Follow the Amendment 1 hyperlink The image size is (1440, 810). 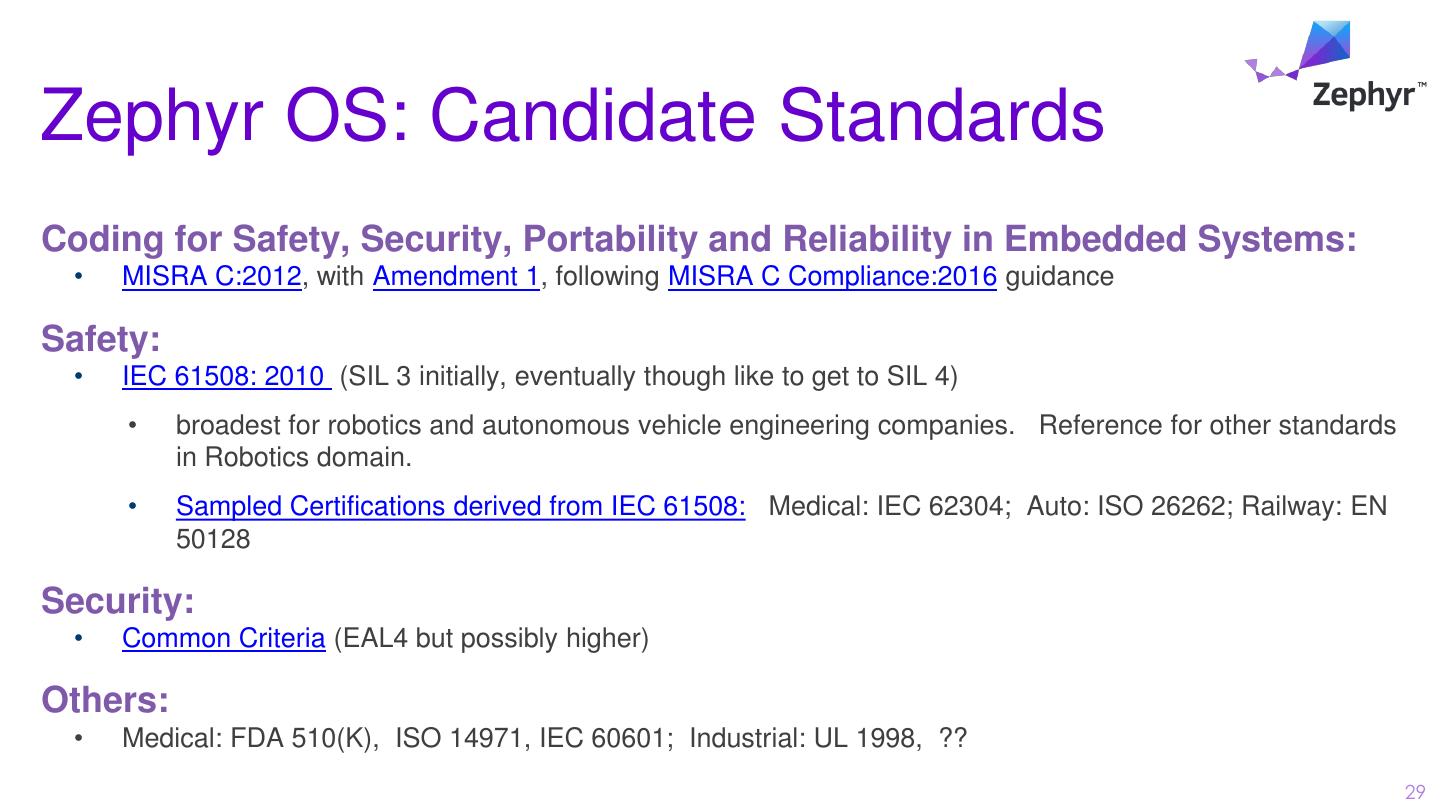(455, 276)
